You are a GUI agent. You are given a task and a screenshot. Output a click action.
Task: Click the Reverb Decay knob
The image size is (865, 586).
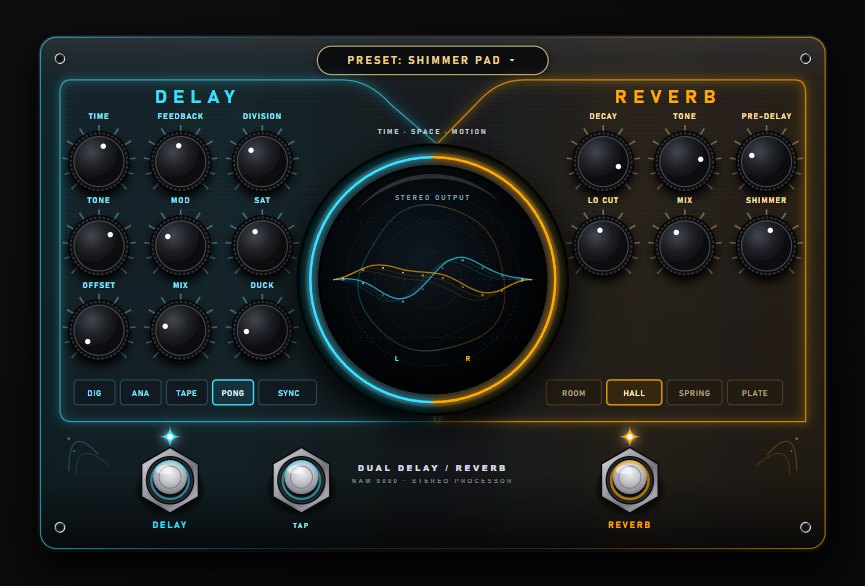(603, 162)
